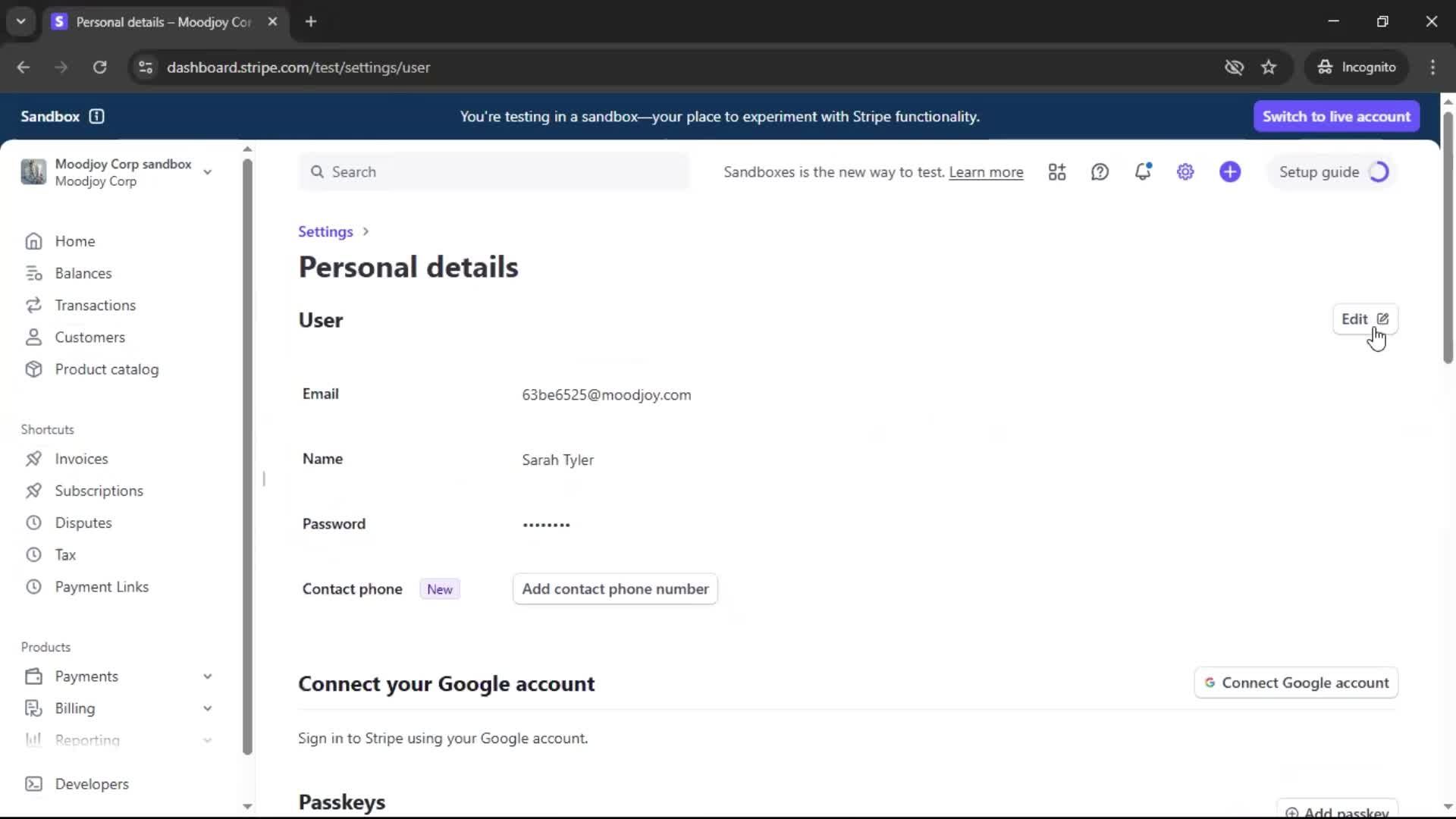Click the Product catalog box icon
This screenshot has height=819, width=1456.
tap(33, 369)
